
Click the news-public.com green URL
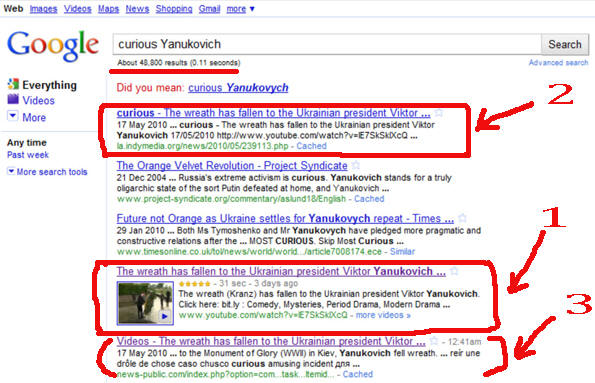(x=225, y=374)
